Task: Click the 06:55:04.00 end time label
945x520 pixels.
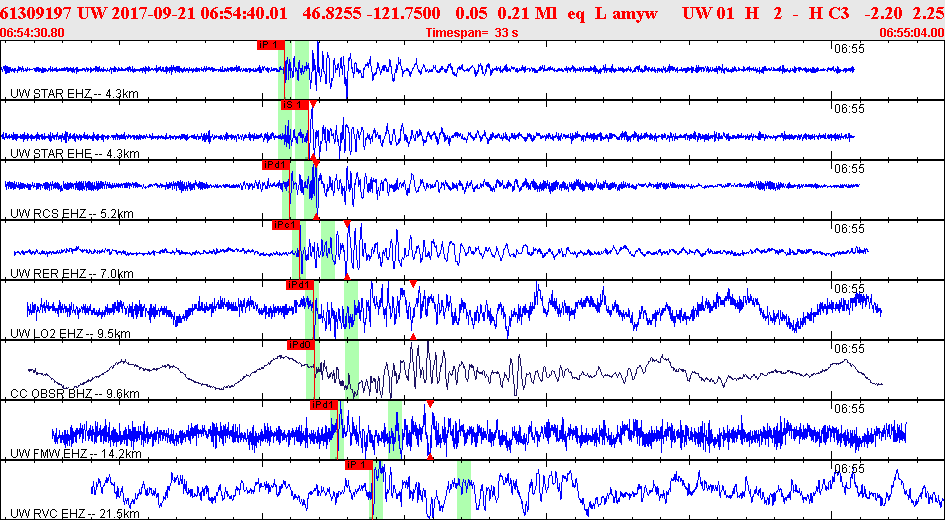Action: pos(911,33)
